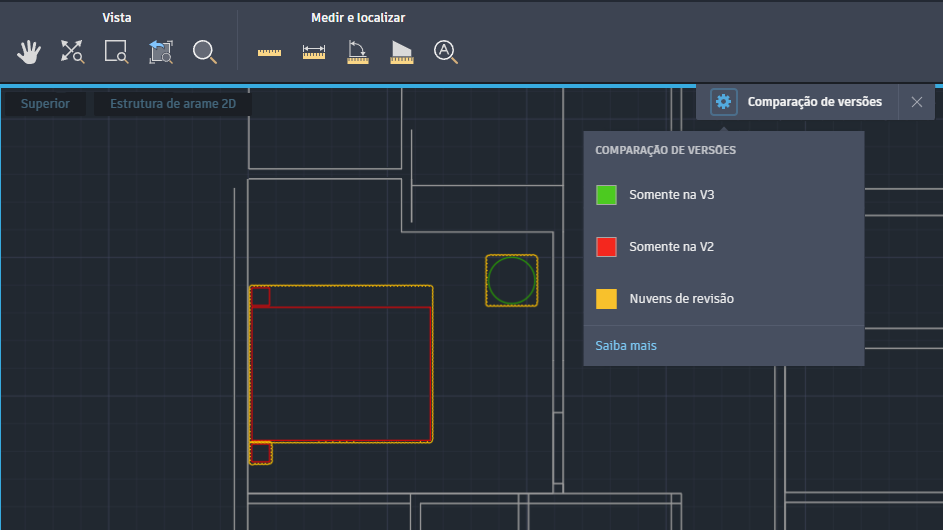Select the measure area tool
943x530 pixels.
click(402, 52)
